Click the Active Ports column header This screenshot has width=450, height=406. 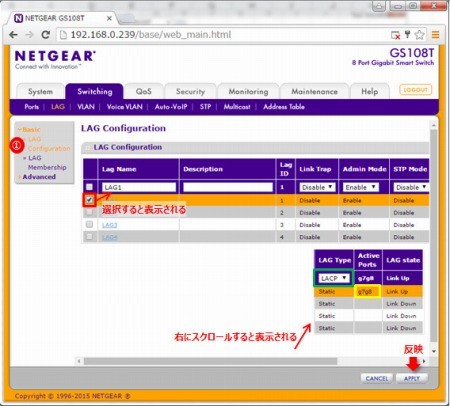368,260
